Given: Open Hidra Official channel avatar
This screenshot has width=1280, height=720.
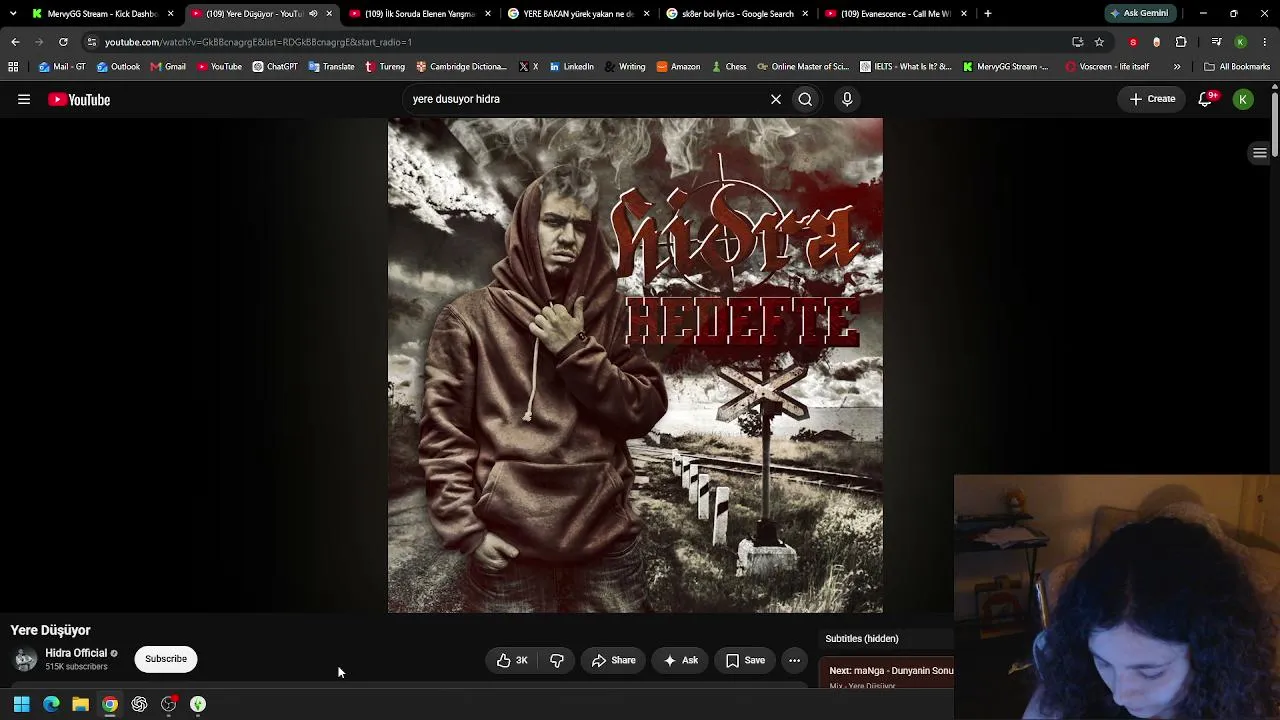Looking at the screenshot, I should click(25, 659).
